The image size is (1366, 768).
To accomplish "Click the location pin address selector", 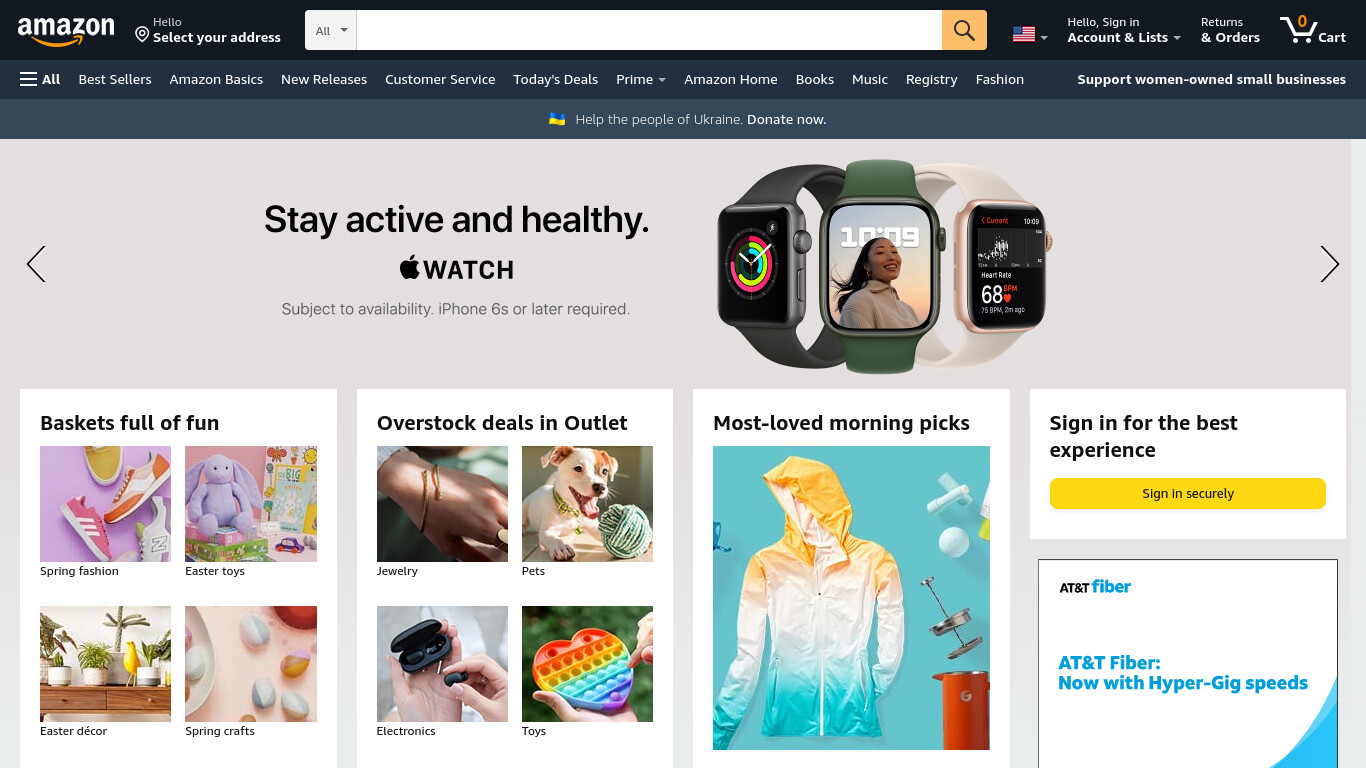I will pos(208,30).
